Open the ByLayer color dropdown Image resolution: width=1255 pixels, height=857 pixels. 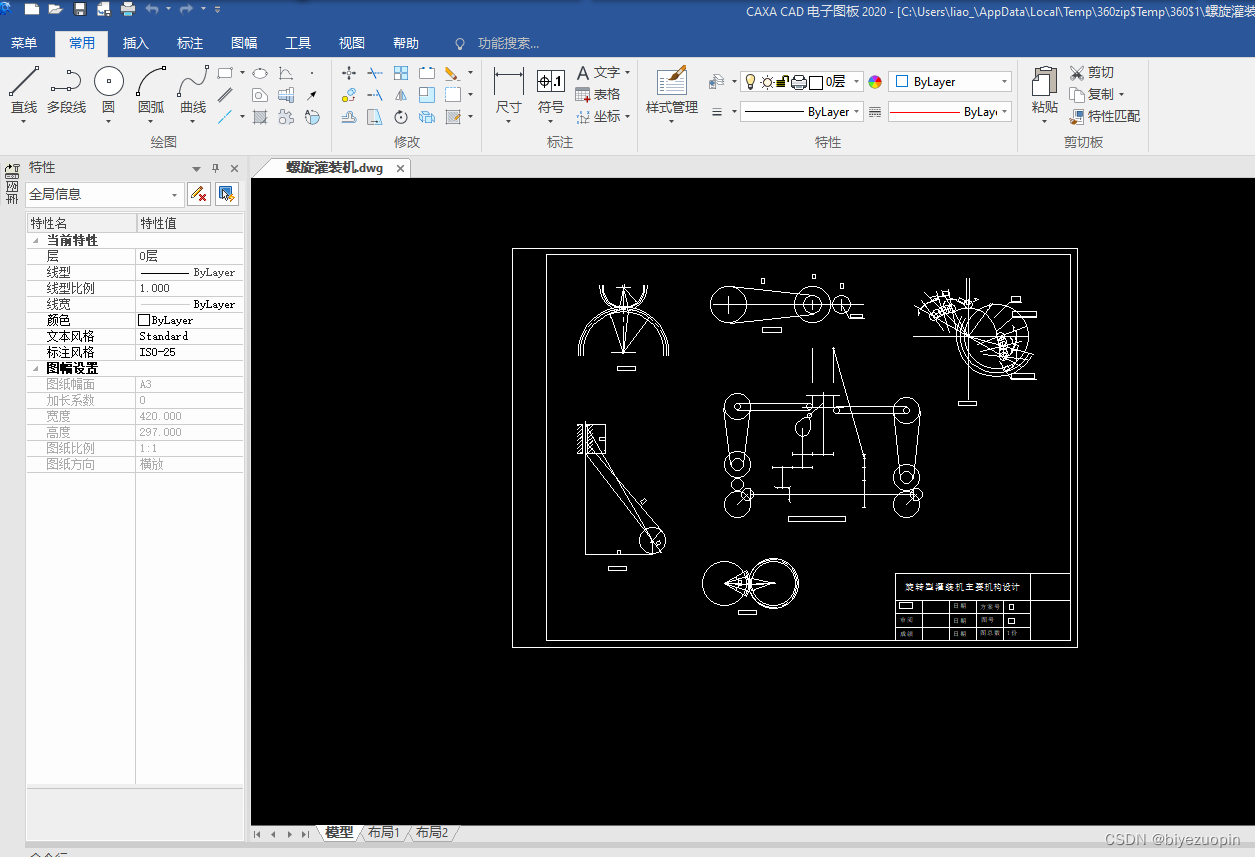coord(1005,82)
